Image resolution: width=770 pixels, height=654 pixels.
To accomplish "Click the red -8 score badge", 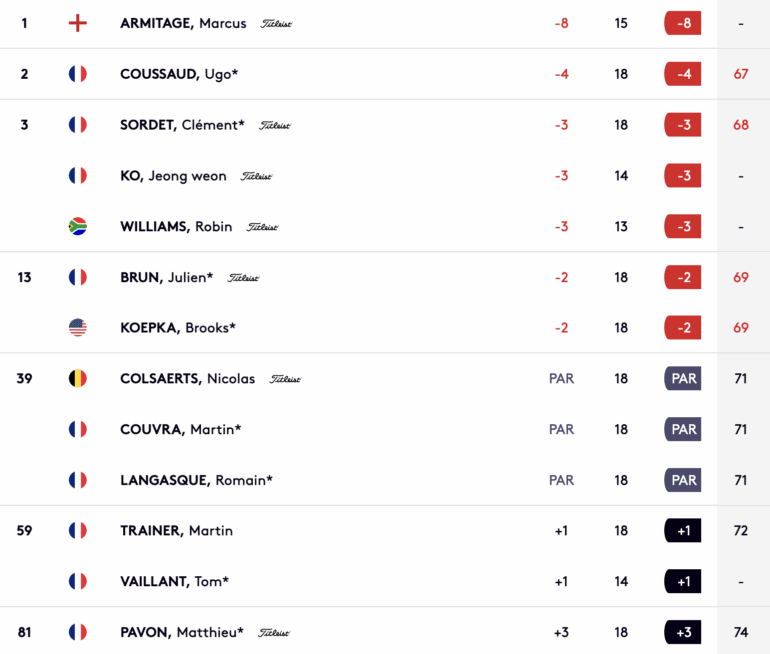I will pyautogui.click(x=683, y=23).
